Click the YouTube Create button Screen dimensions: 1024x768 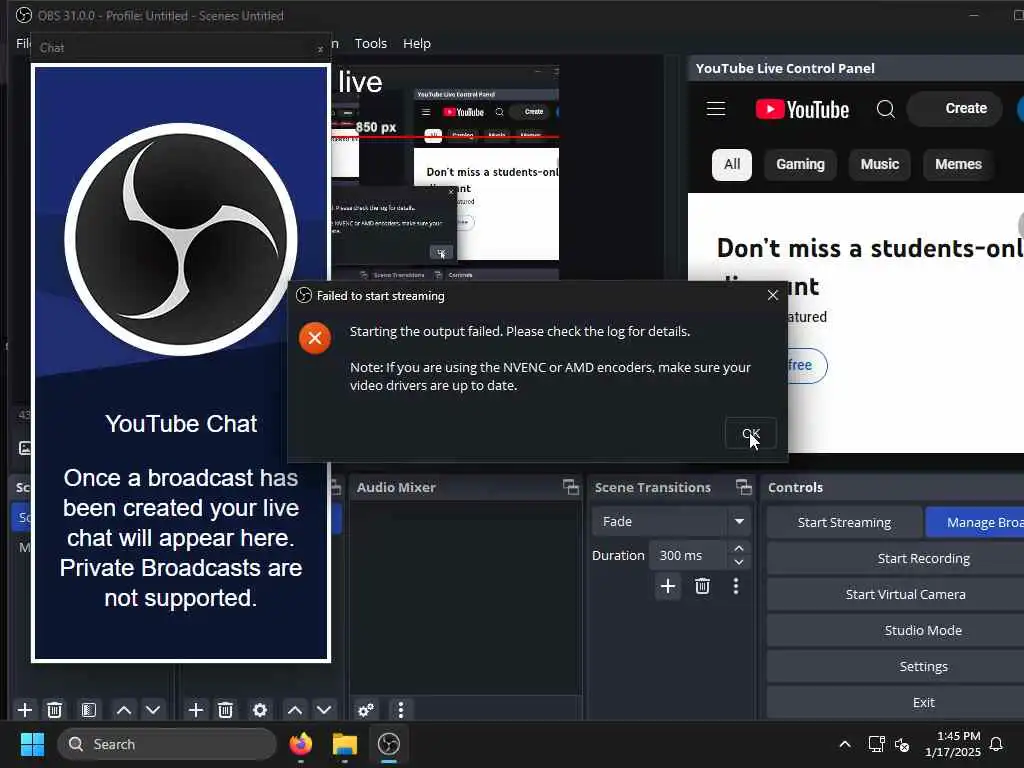(x=955, y=108)
